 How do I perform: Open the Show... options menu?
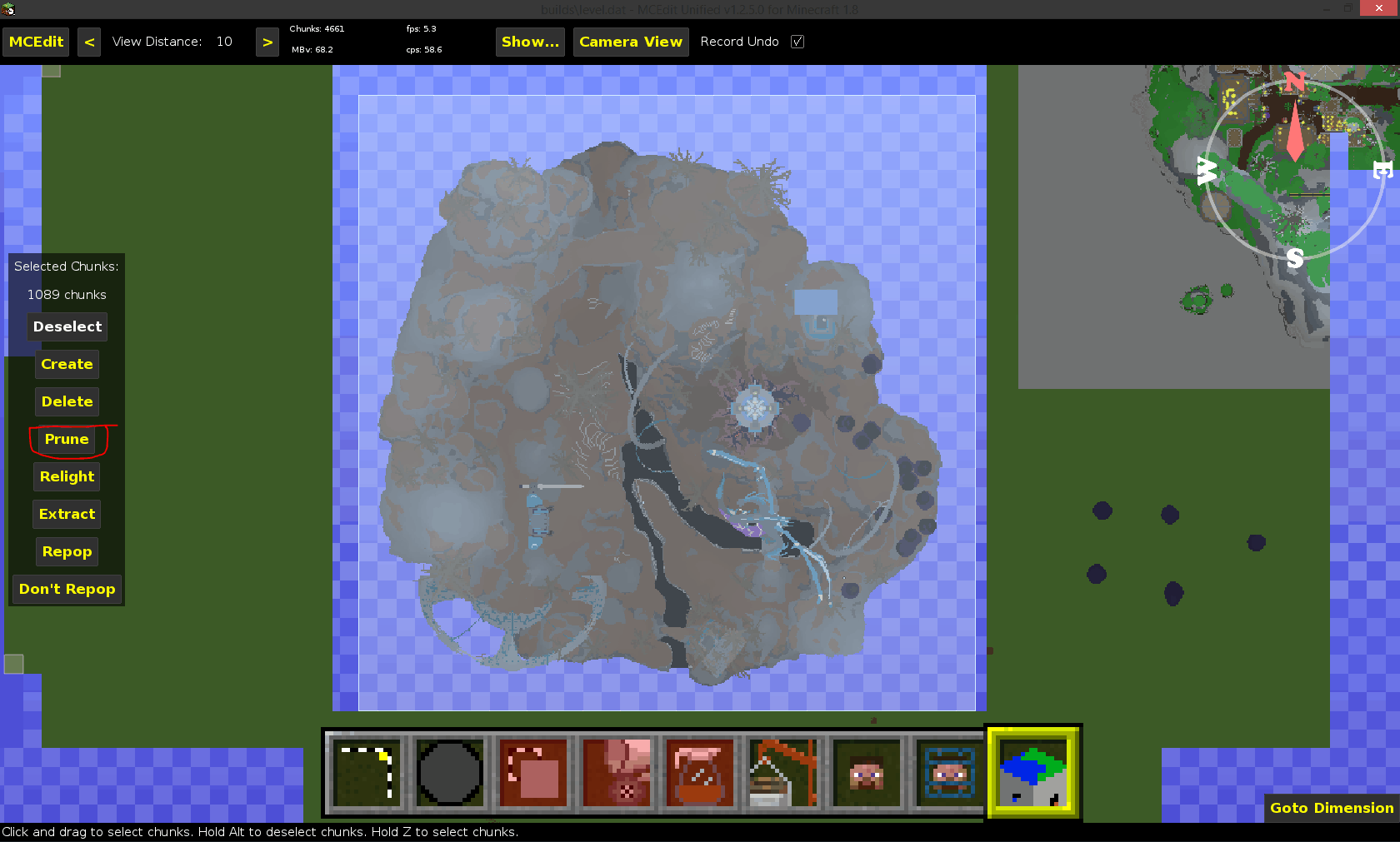[530, 42]
